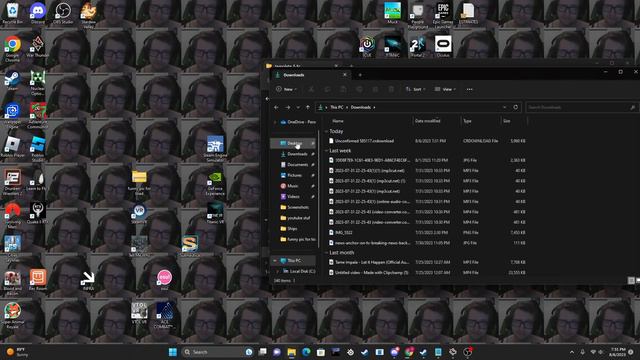Select the Unconfirmed .crdownload file

click(427, 141)
